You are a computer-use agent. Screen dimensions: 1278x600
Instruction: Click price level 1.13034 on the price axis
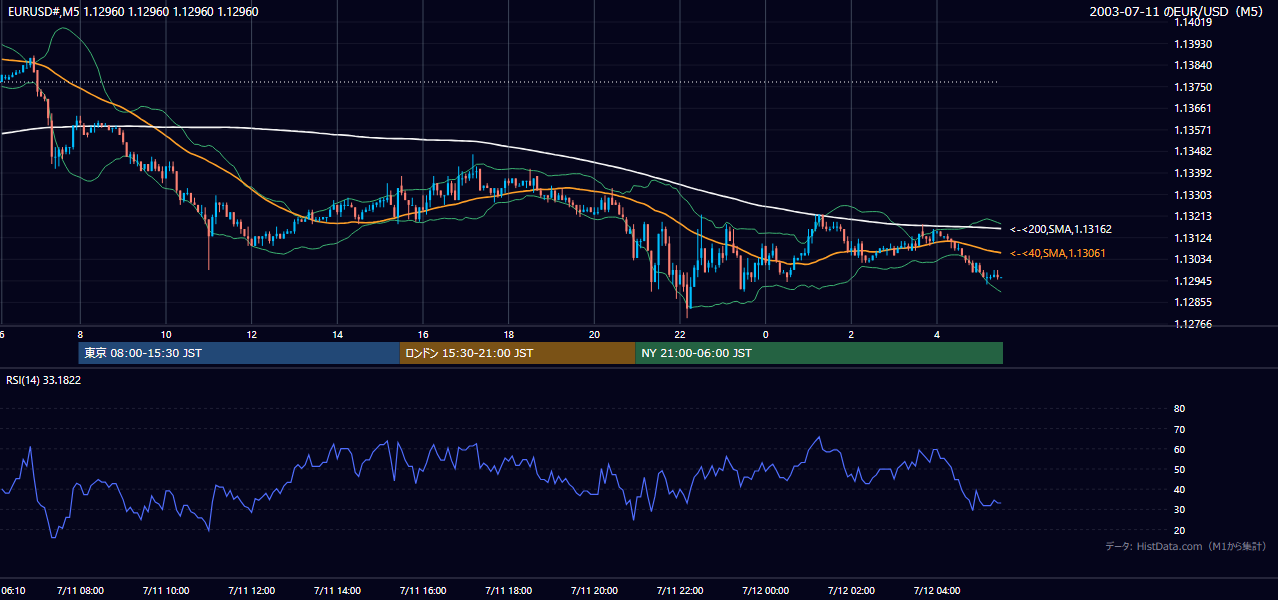[1192, 259]
